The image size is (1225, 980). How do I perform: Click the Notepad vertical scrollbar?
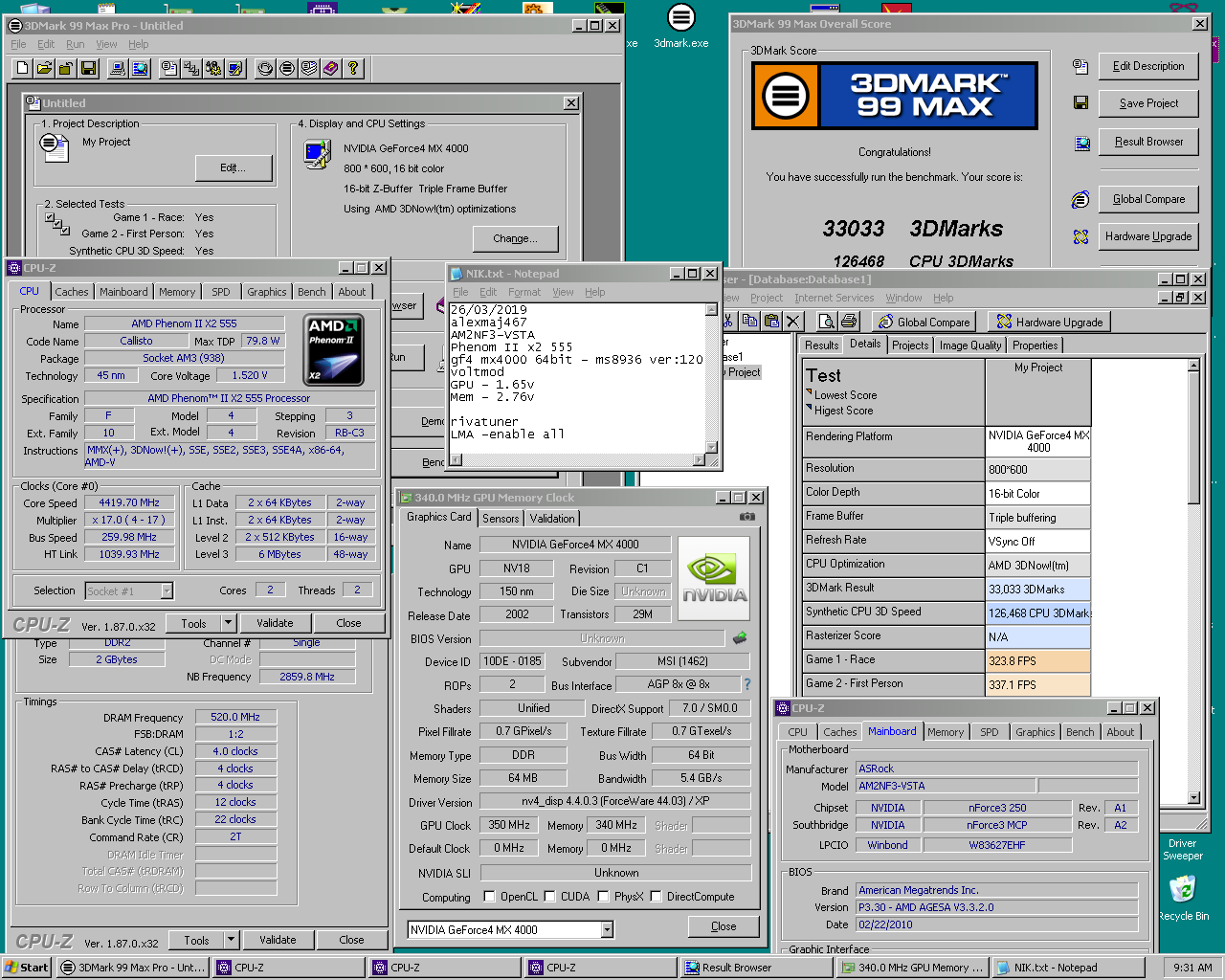711,377
